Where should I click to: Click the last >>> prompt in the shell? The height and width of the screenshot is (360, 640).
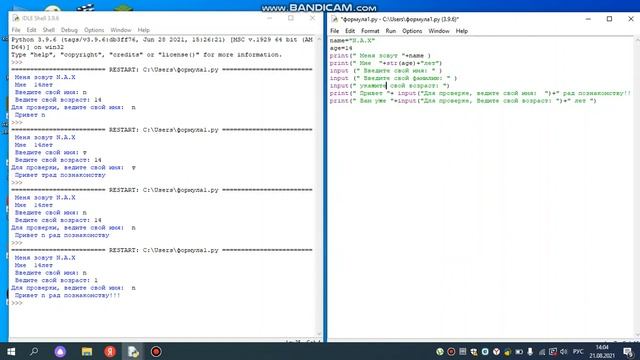pos(17,303)
